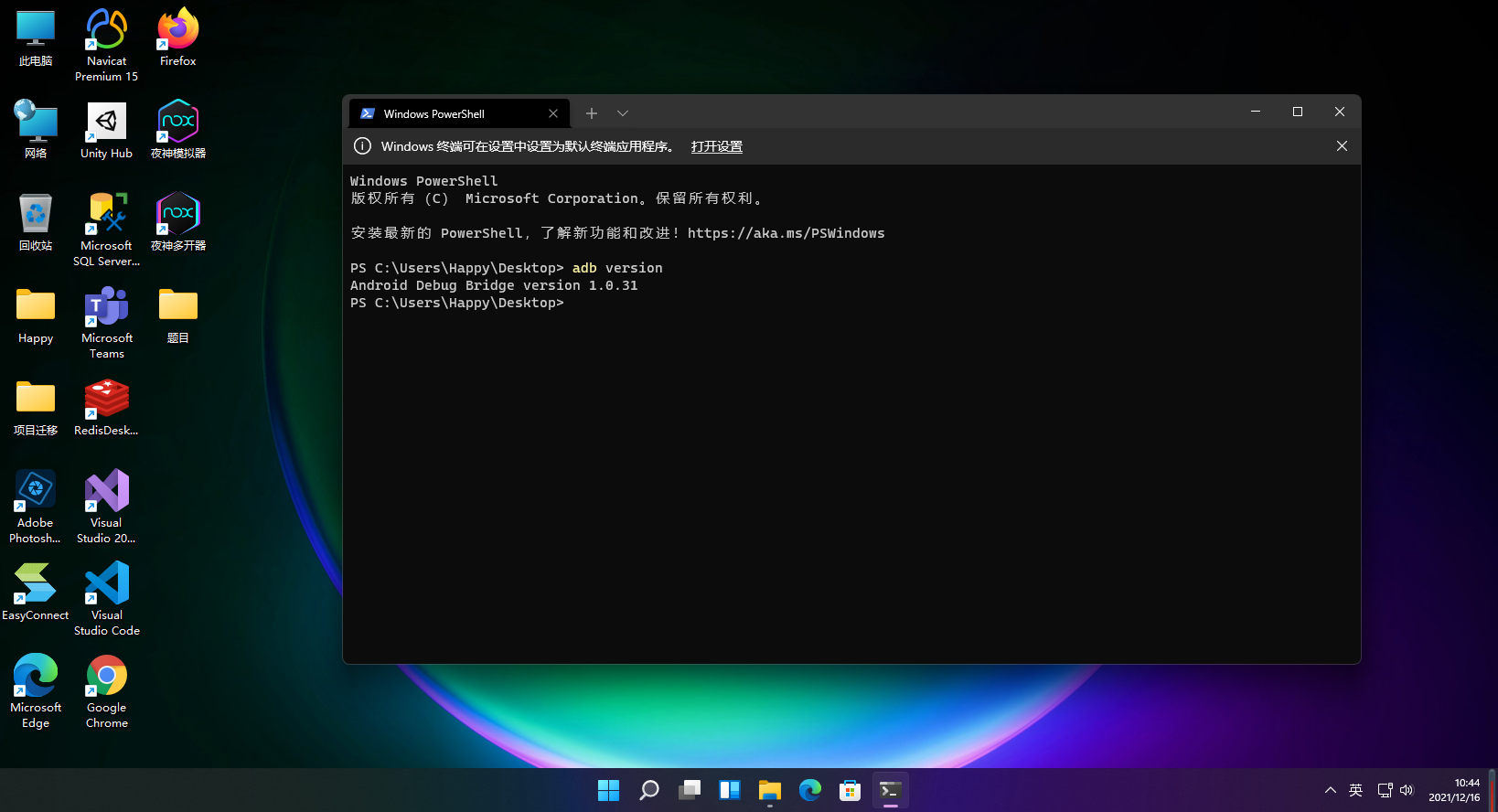Open File Explorer from the taskbar

tap(769, 790)
